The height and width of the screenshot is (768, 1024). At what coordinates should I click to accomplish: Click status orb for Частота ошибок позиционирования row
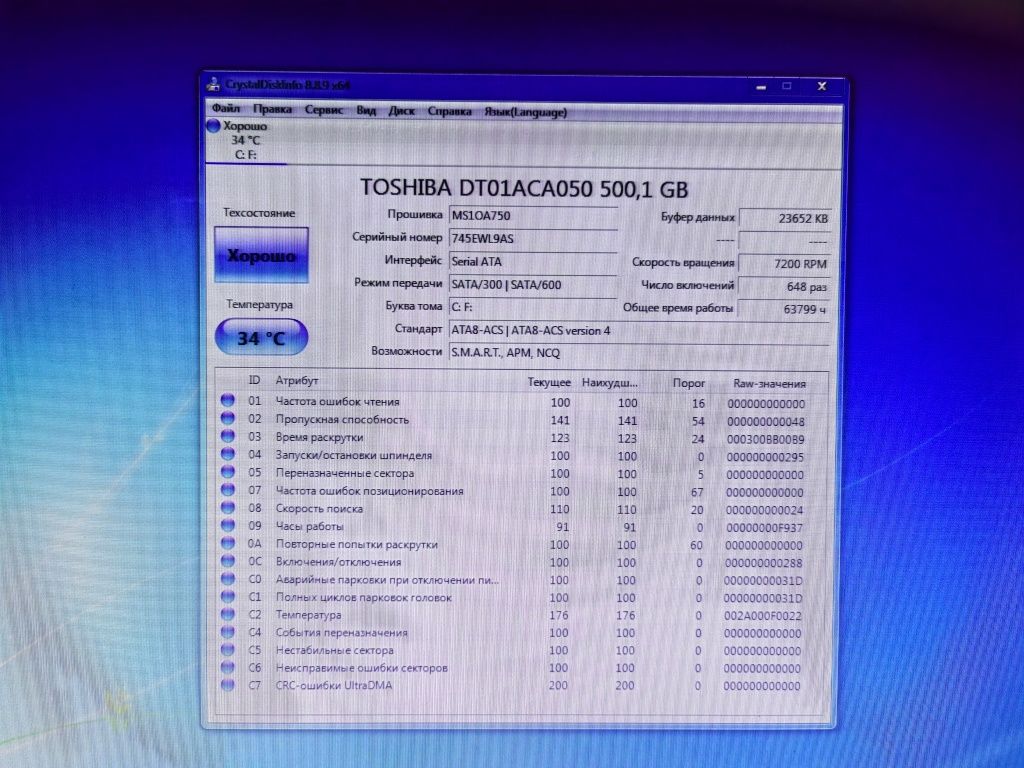pyautogui.click(x=228, y=489)
